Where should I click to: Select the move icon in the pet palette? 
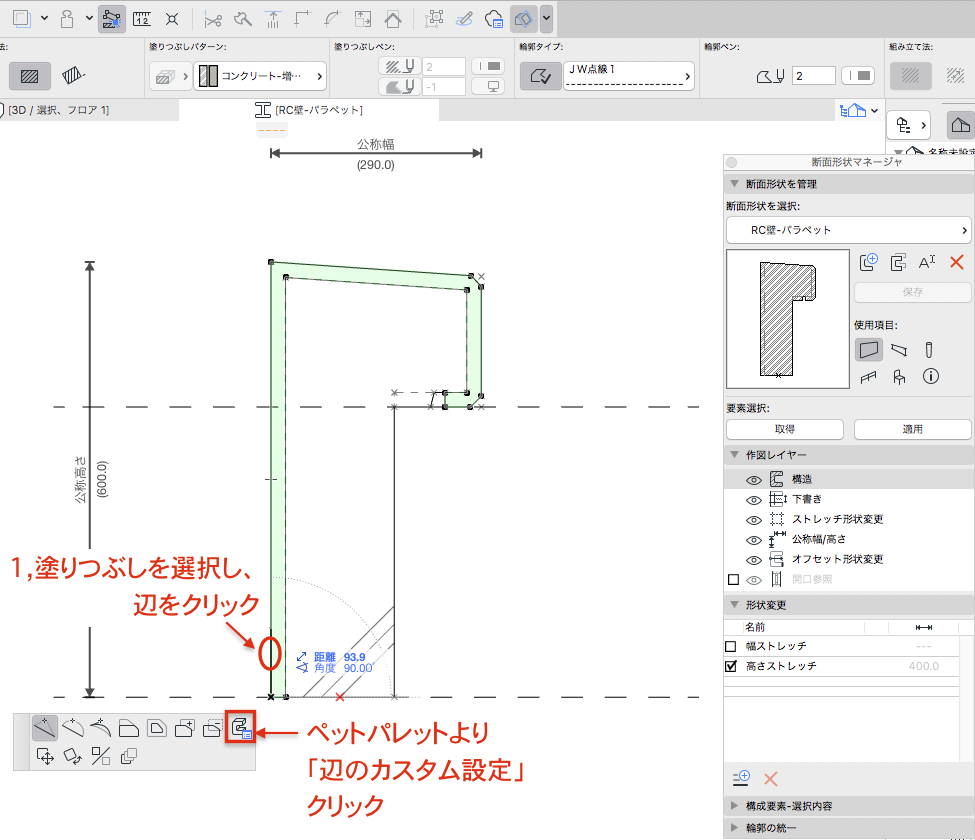(44, 756)
